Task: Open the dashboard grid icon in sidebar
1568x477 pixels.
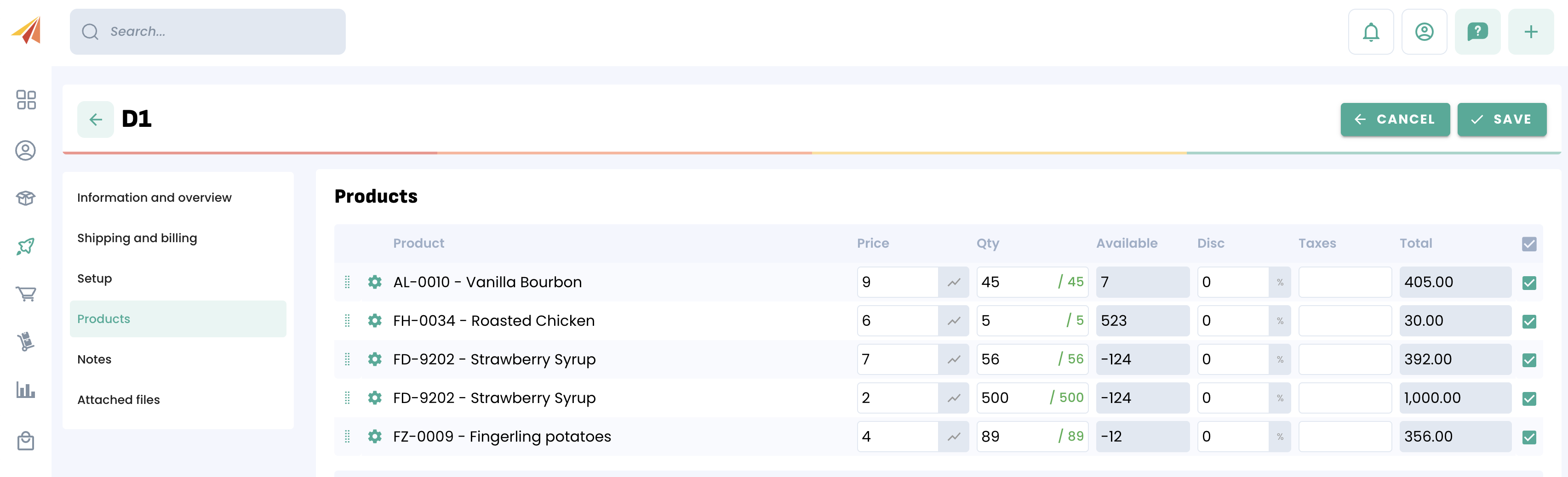Action: 26,100
